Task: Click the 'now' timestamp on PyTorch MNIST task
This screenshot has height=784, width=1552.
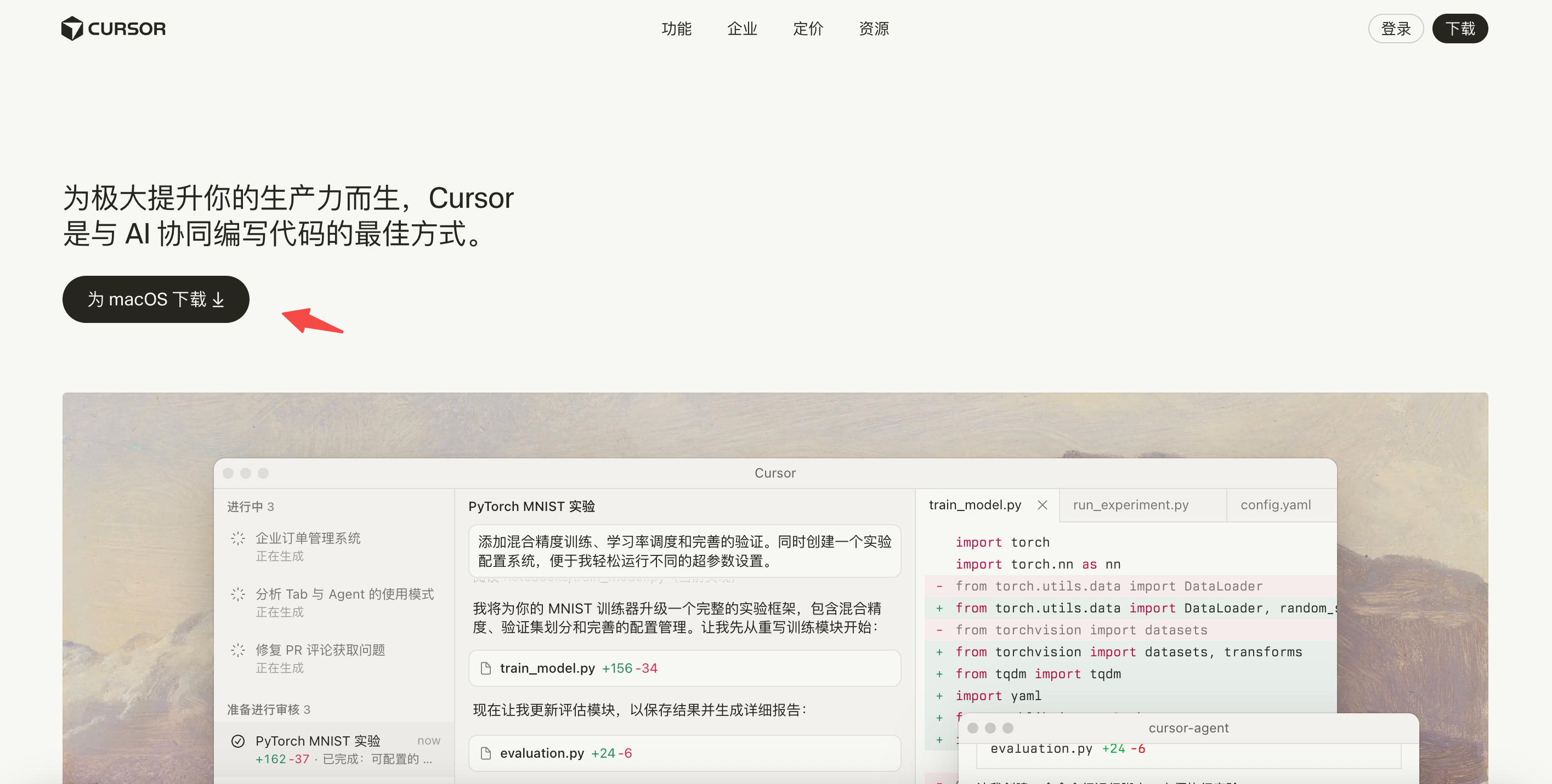Action: click(429, 741)
